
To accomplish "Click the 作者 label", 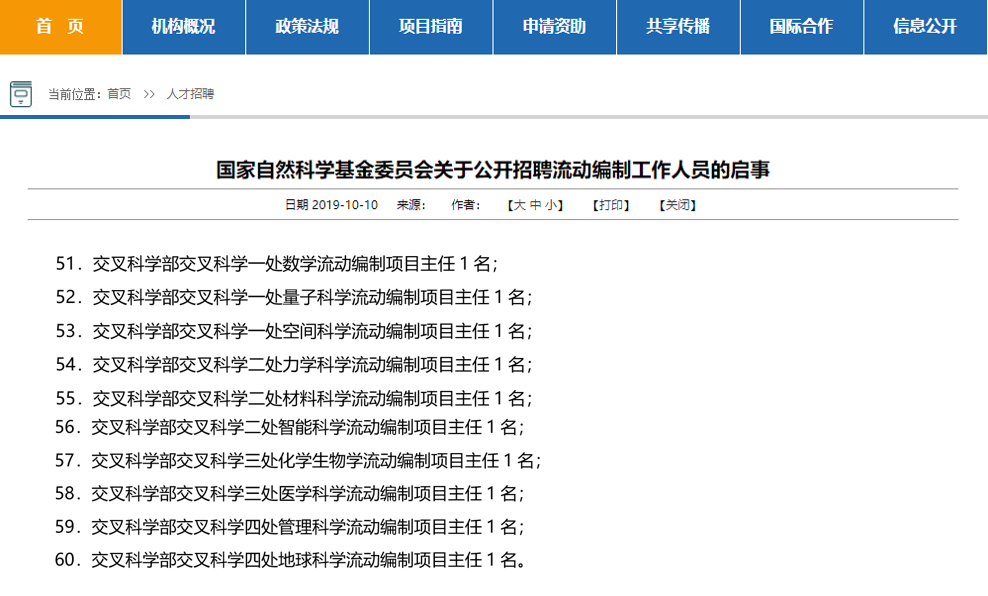I will pos(466,205).
